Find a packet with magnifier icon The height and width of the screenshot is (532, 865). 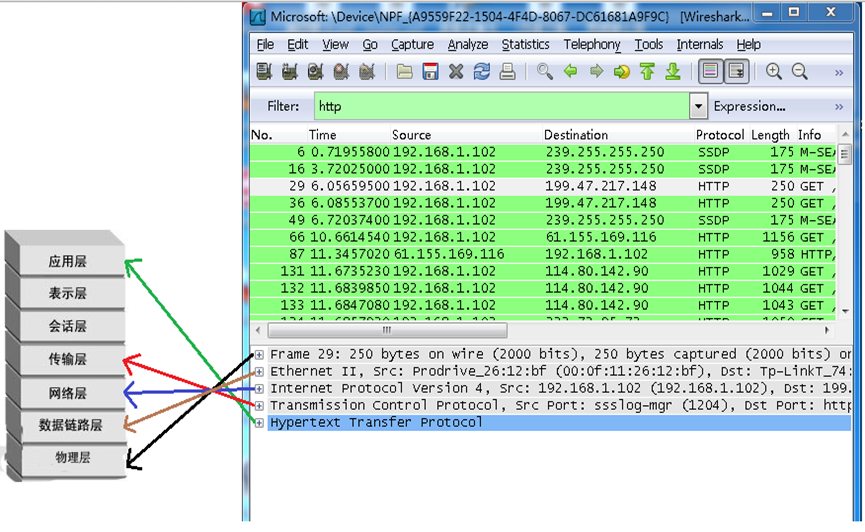[544, 71]
